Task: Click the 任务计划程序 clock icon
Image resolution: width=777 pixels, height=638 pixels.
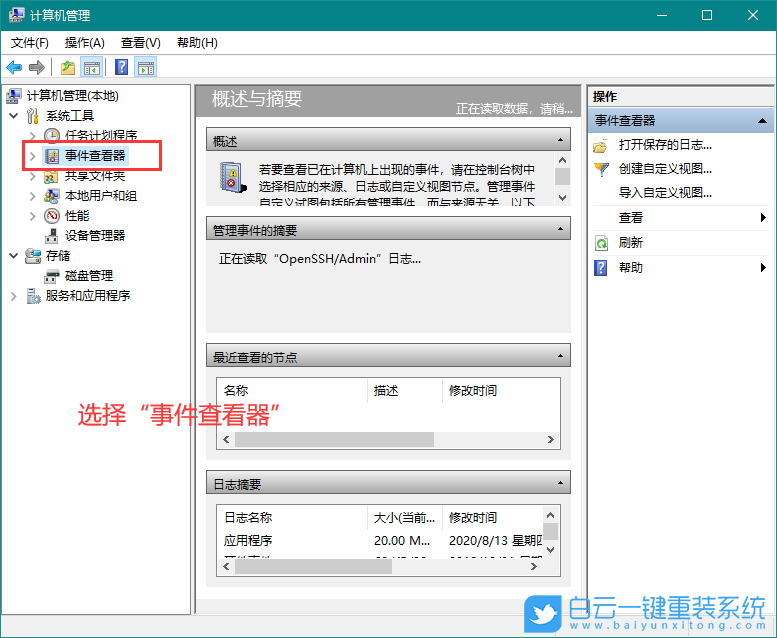Action: (x=52, y=135)
